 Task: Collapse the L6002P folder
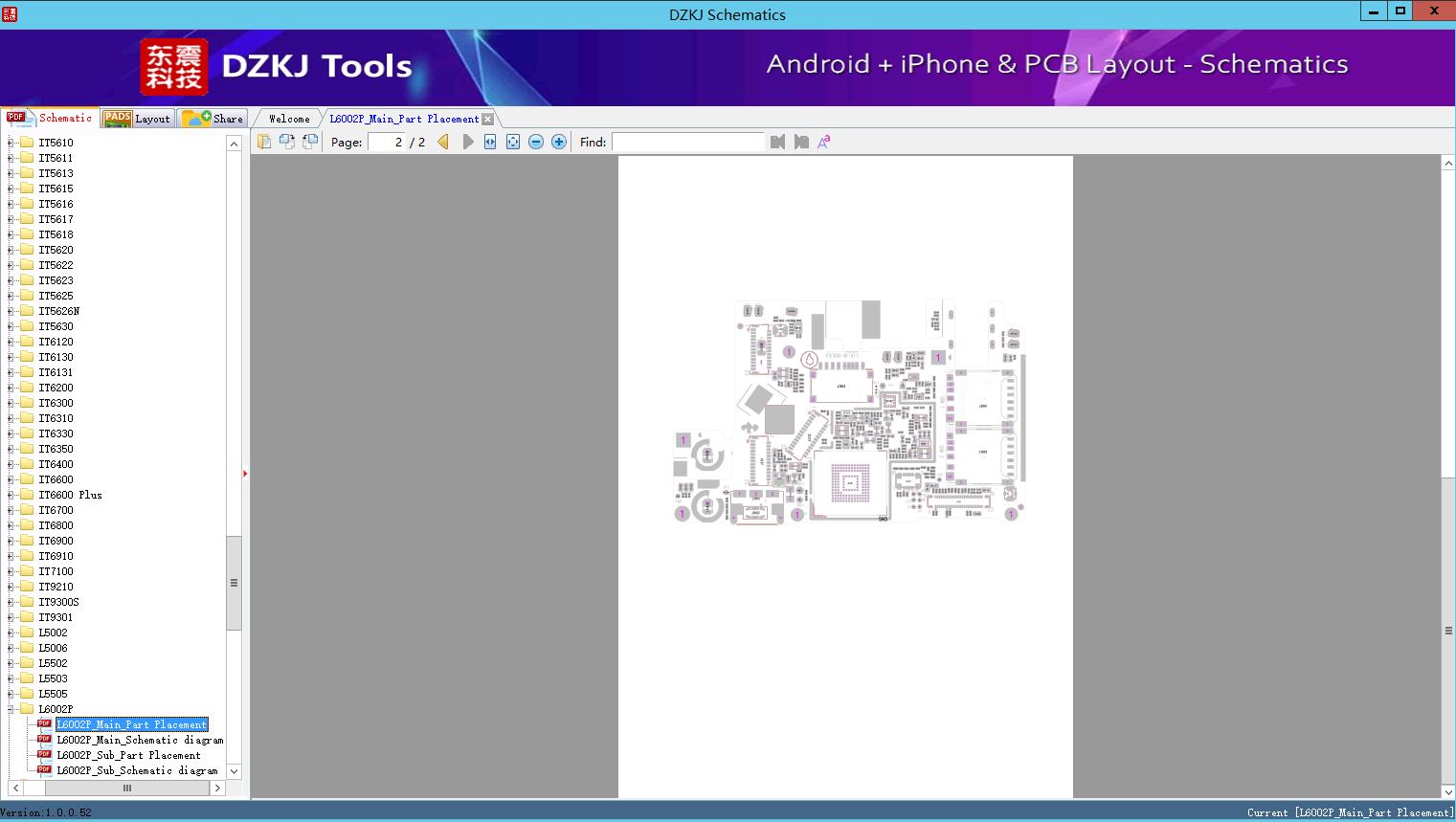coord(11,709)
